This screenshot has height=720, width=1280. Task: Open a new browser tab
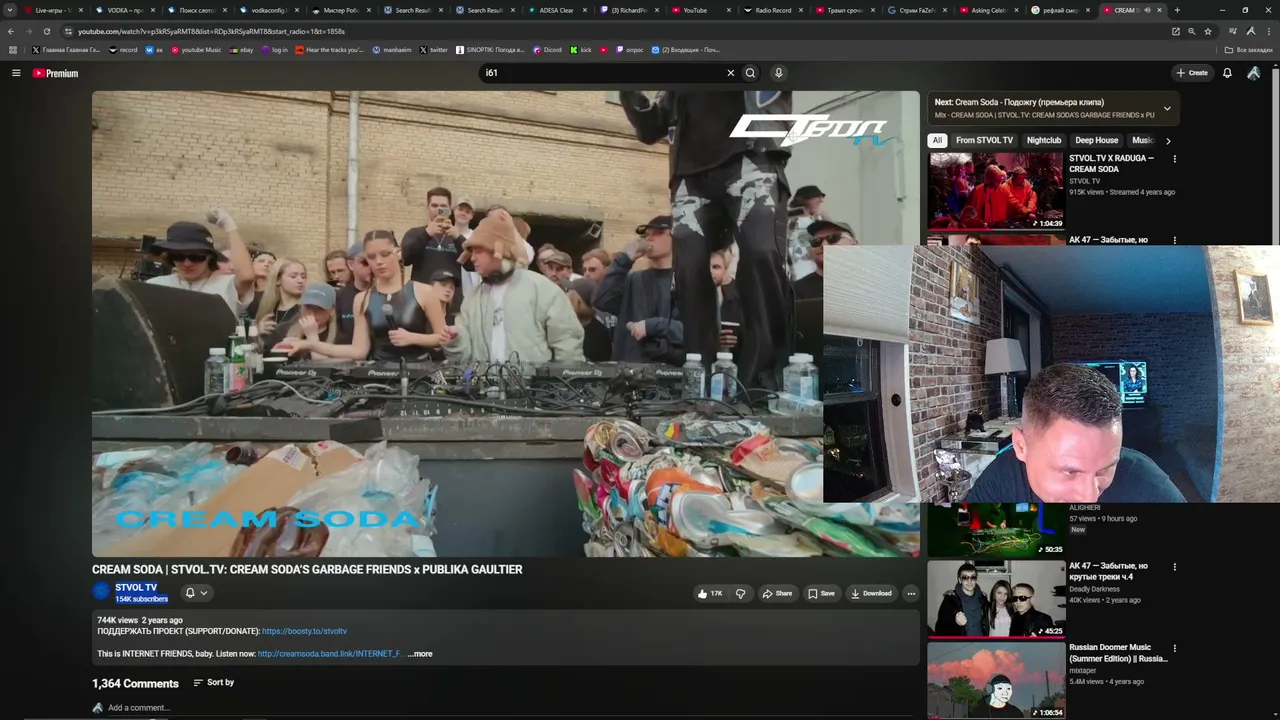pyautogui.click(x=1177, y=10)
